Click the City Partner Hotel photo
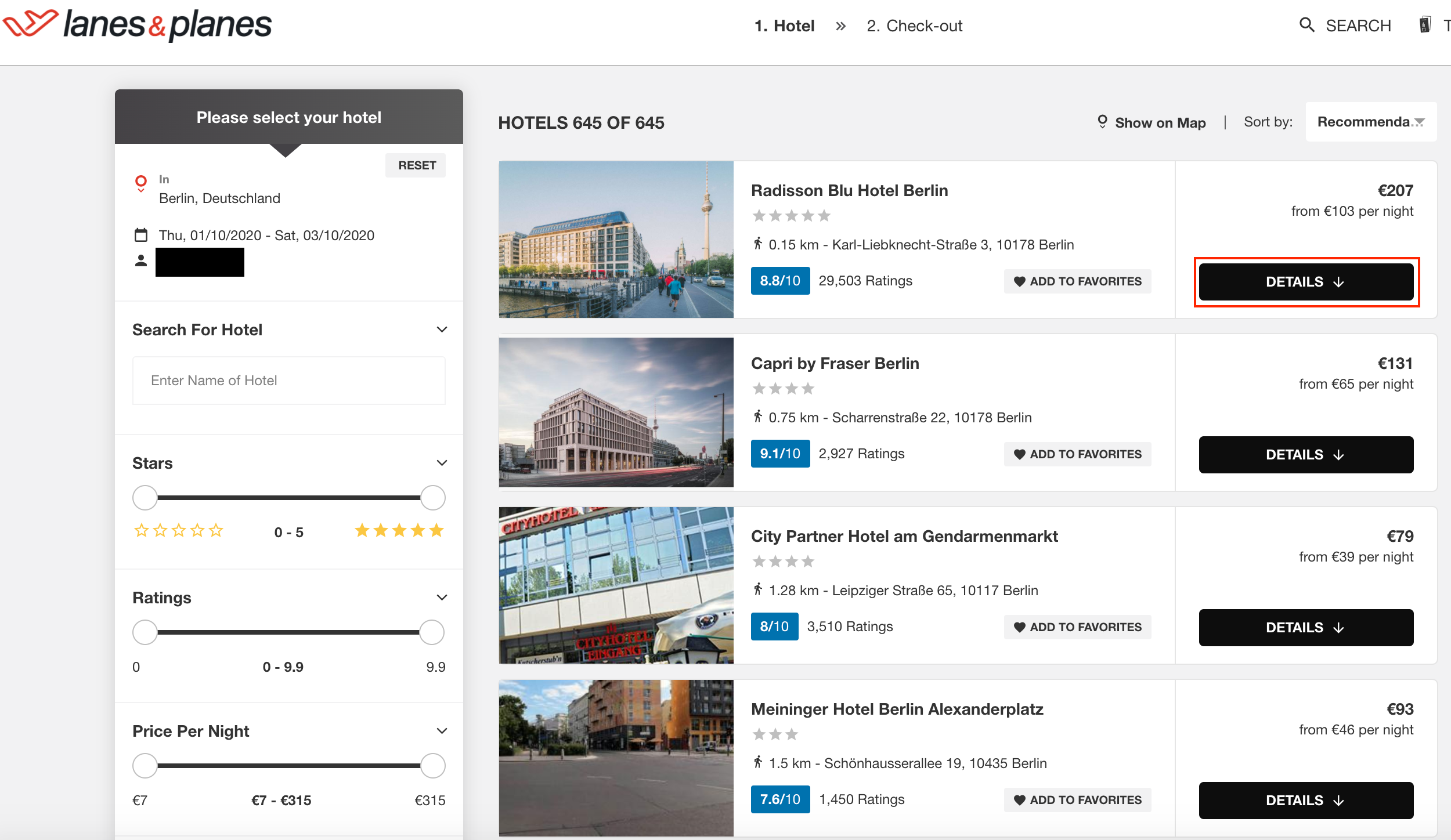The width and height of the screenshot is (1451, 840). coord(616,585)
